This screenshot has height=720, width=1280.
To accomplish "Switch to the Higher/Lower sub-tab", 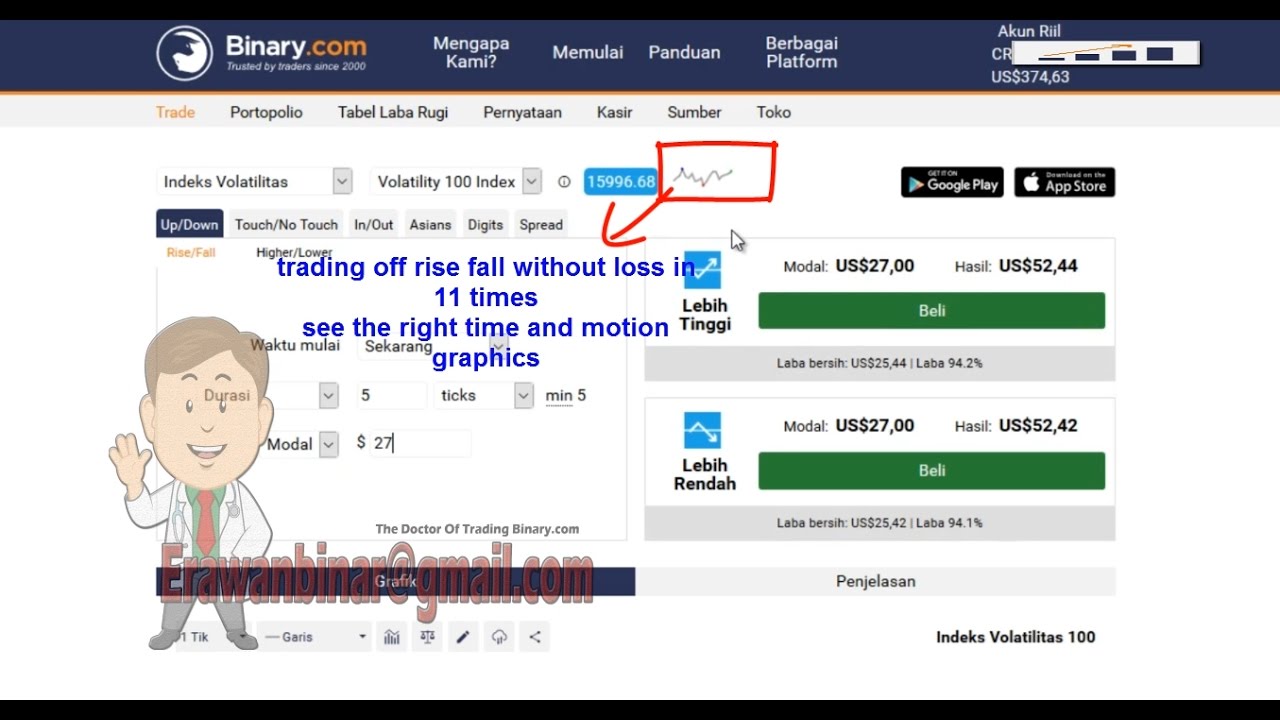I will (x=294, y=253).
